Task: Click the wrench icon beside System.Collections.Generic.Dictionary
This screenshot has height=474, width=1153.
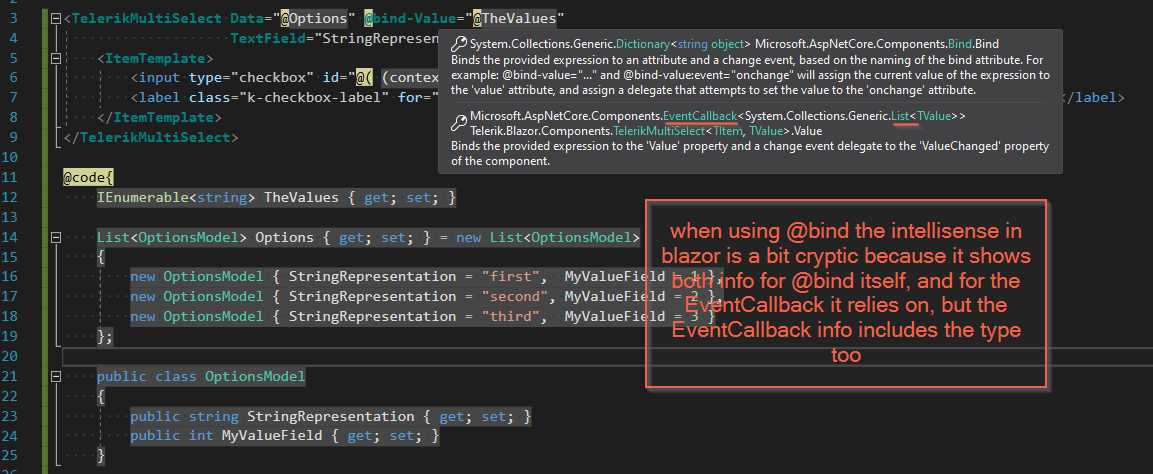Action: click(459, 45)
